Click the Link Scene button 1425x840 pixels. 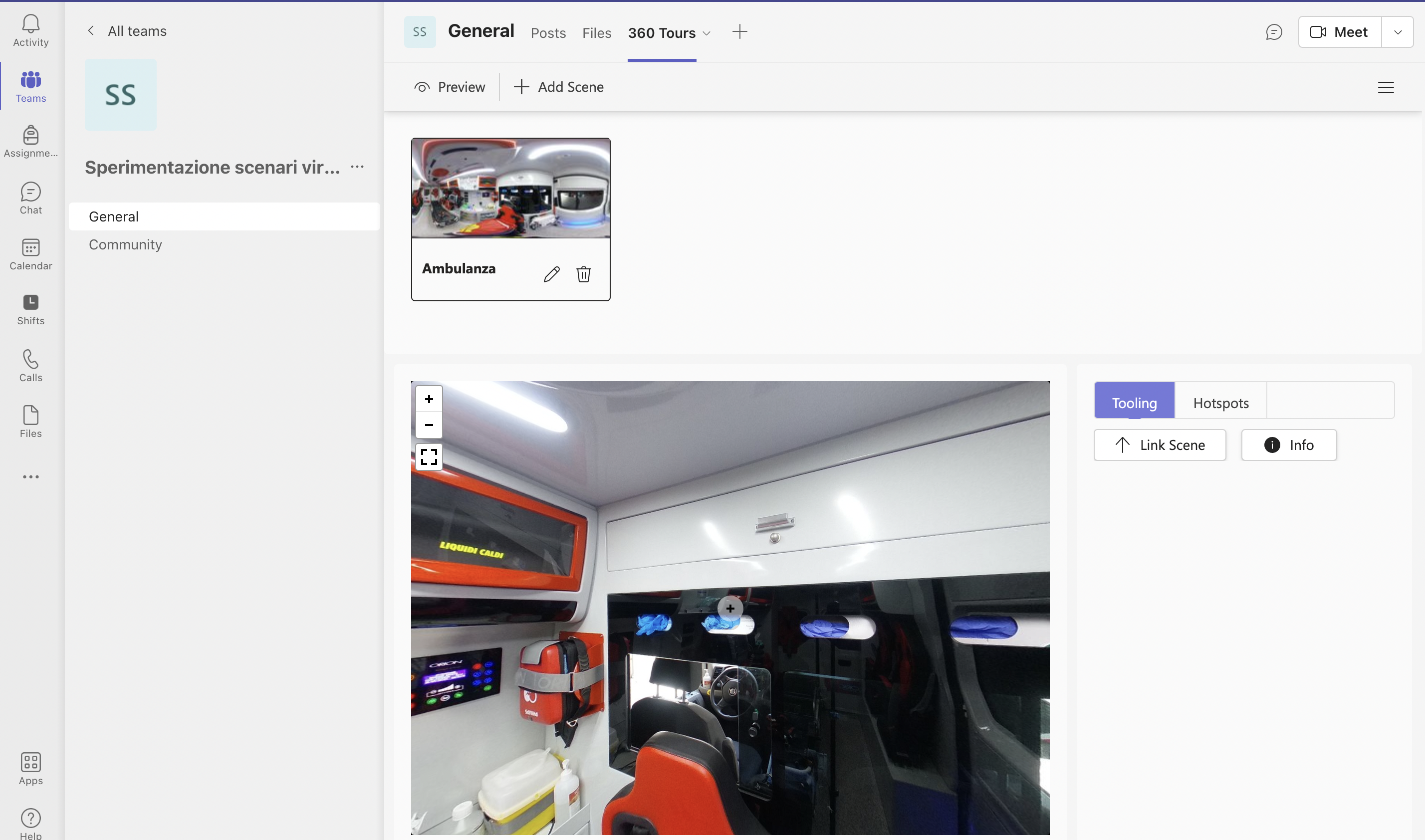pos(1159,445)
